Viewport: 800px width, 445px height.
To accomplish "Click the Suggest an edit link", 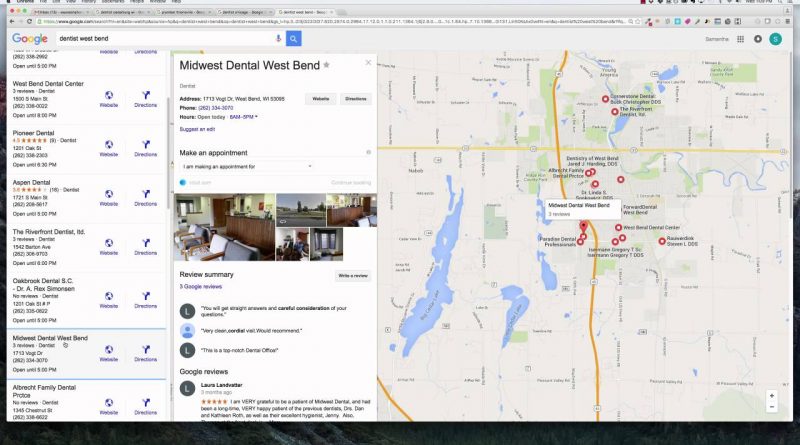I will (x=197, y=129).
